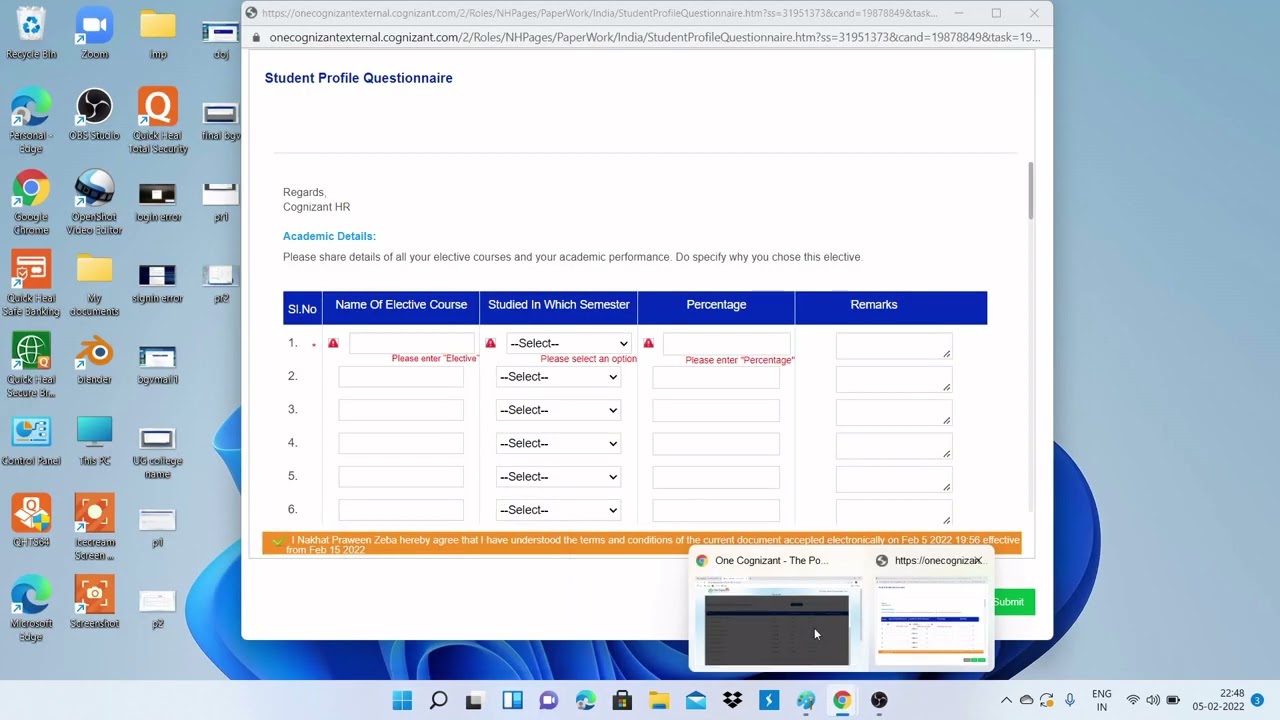Open the volume control in system tray

click(1153, 700)
